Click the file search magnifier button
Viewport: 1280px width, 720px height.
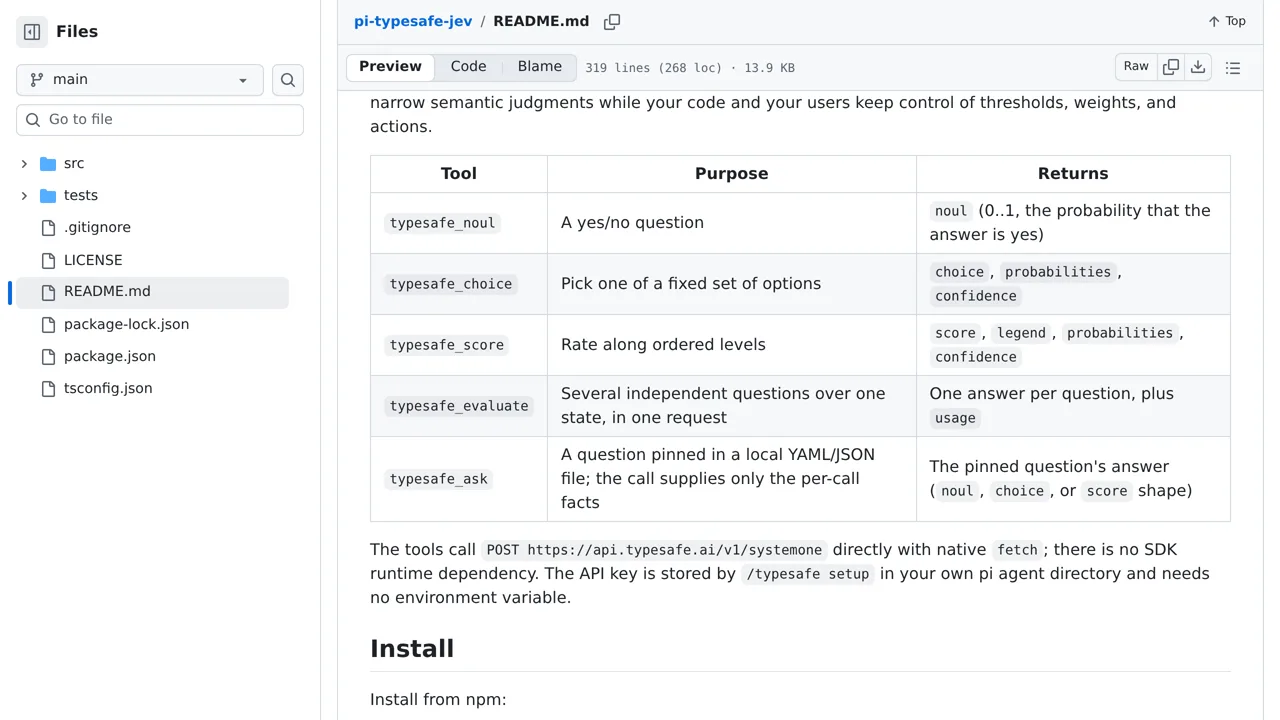tap(288, 80)
